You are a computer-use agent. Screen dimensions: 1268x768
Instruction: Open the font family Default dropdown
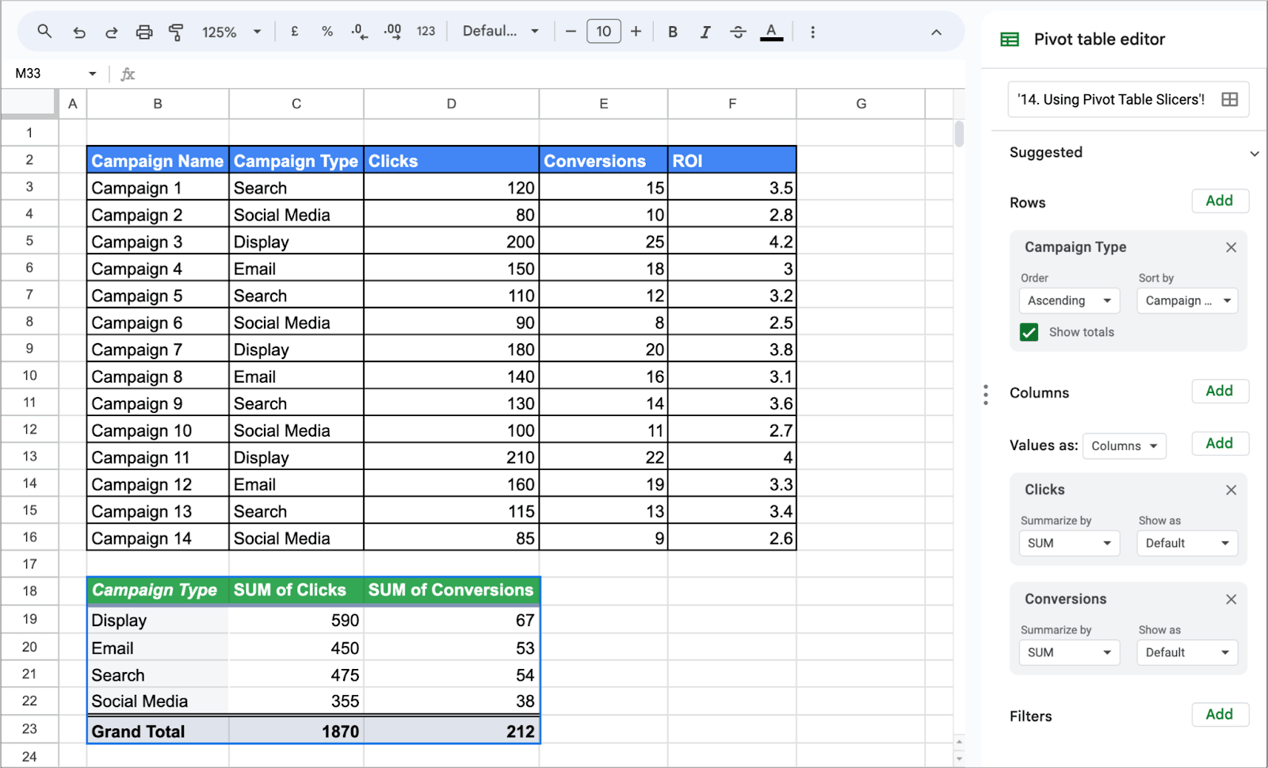[x=500, y=32]
